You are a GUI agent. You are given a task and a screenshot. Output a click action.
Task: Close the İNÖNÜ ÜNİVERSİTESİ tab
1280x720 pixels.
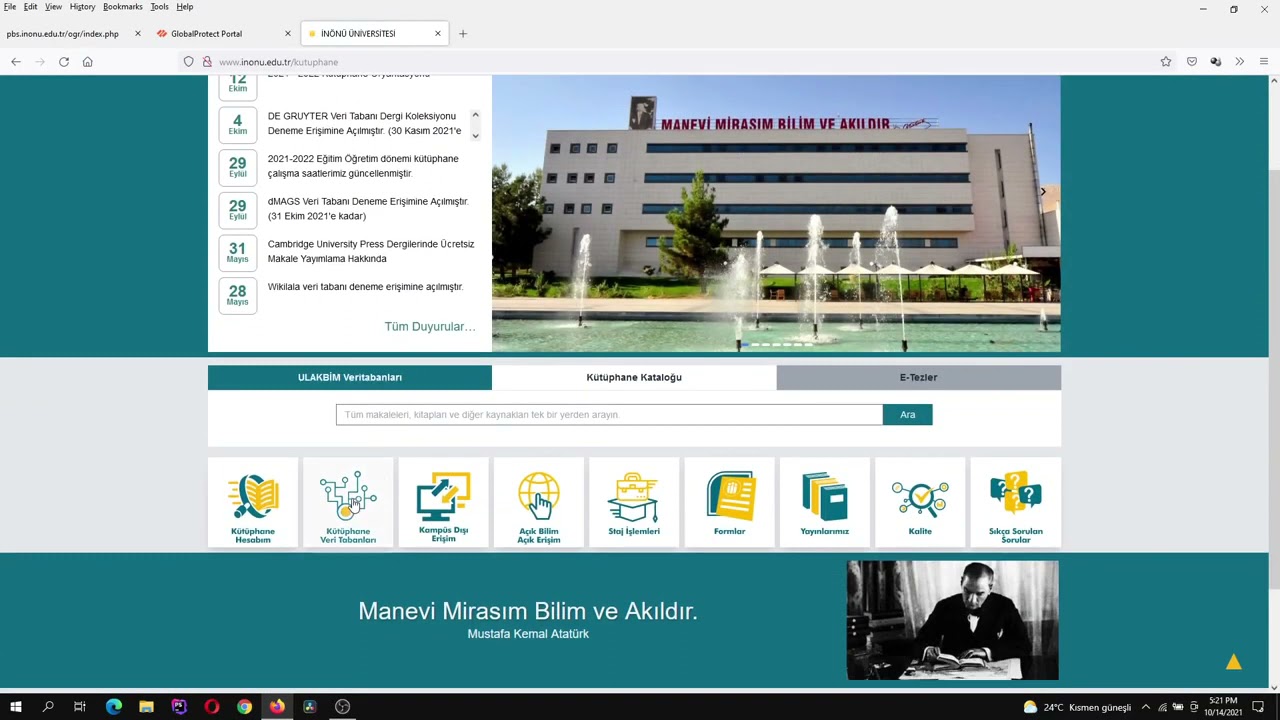437,34
